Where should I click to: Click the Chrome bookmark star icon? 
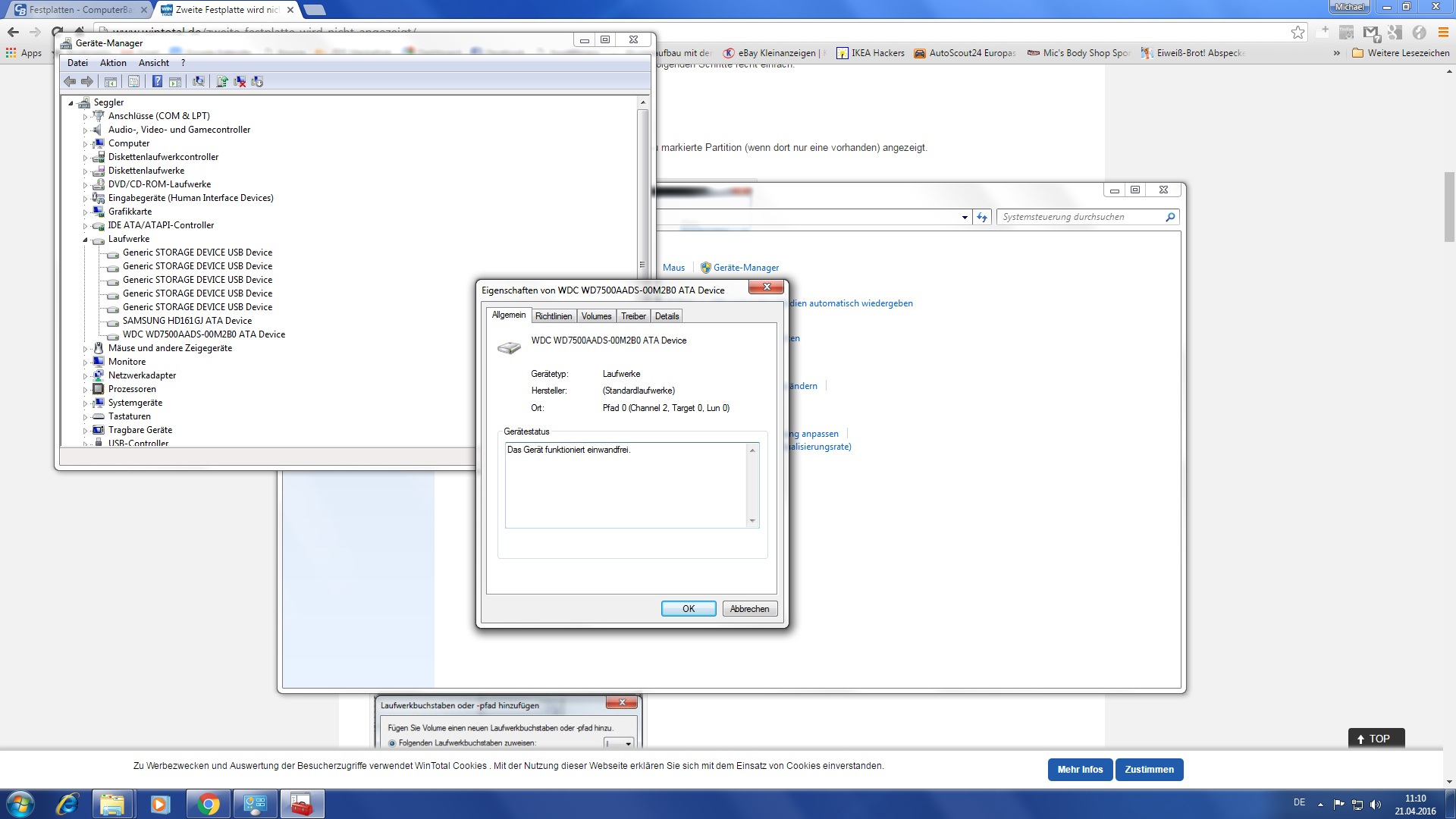point(1298,32)
